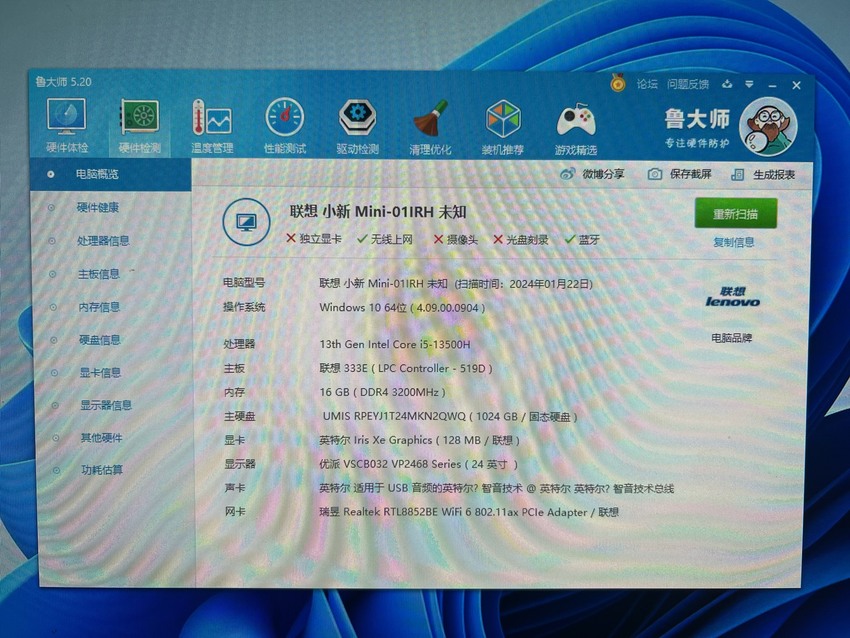Go to 清理优化 cleanup optimization
The width and height of the screenshot is (850, 638).
pyautogui.click(x=430, y=127)
